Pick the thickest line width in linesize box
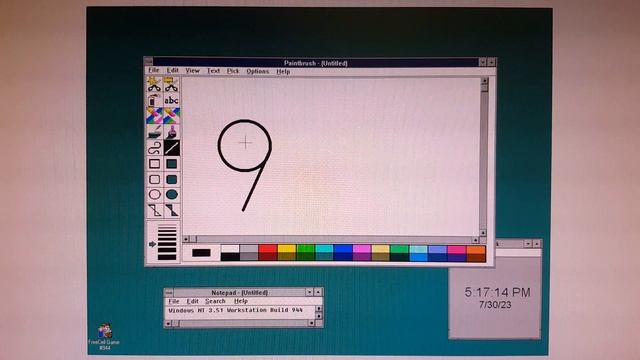This screenshot has width=640, height=360. tap(167, 257)
